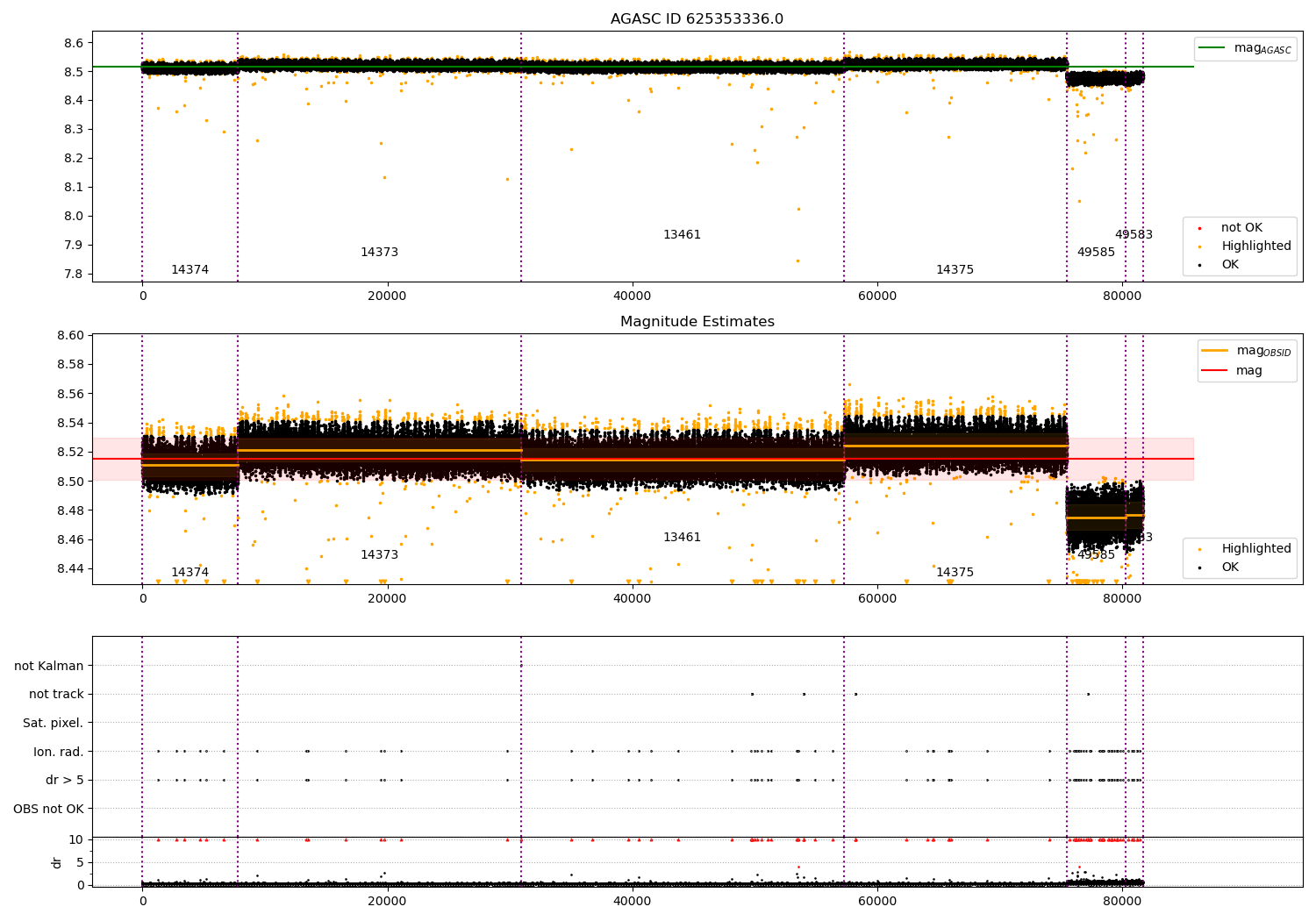Click obsid label 14373 in the top plot
This screenshot has width=1316, height=921.
379,253
